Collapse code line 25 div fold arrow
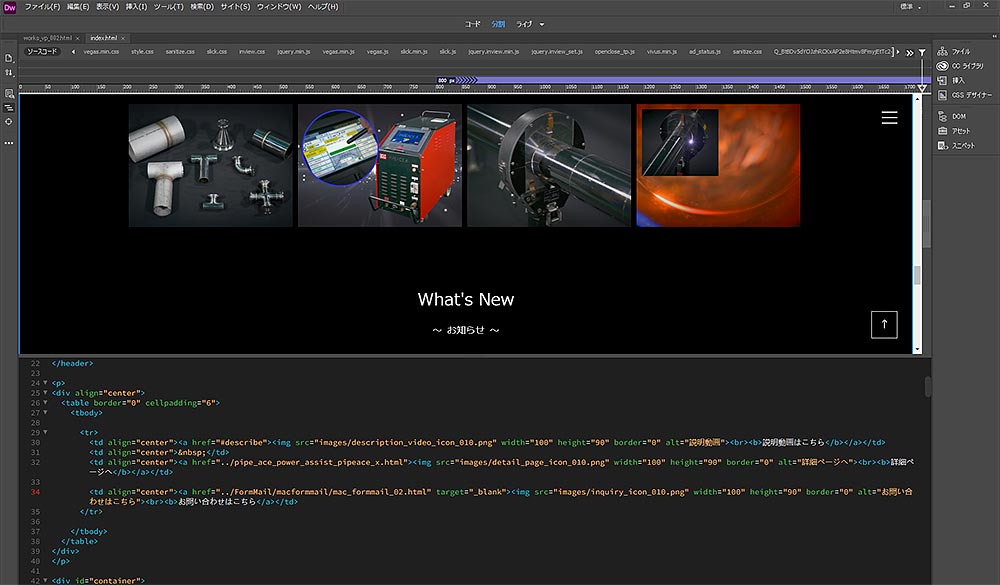1000x585 pixels. tap(45, 393)
